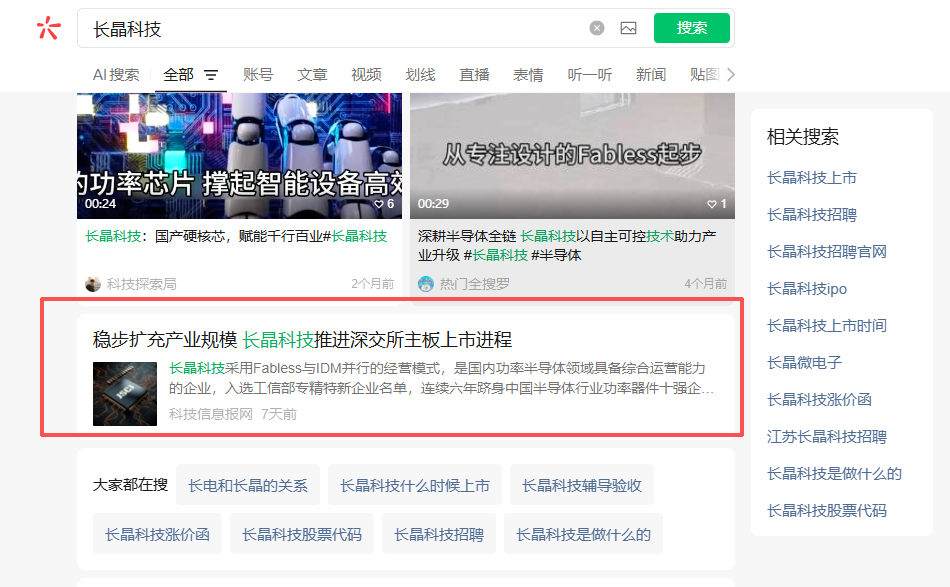The image size is (950, 587).
Task: Click the 长晶科技是做什么的 chip under 大家都在搜
Action: [x=583, y=534]
